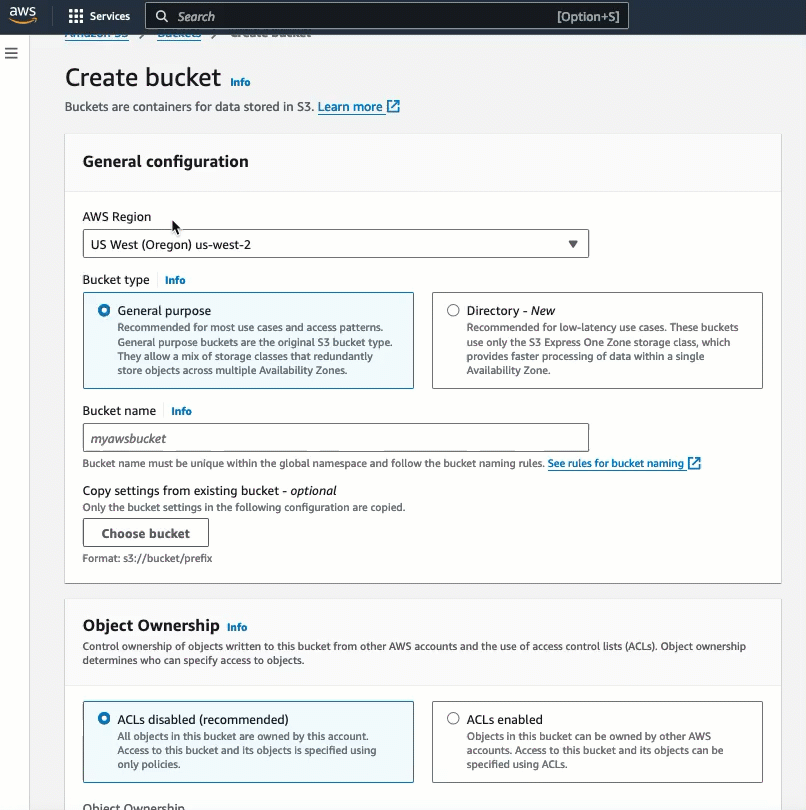Click the 'Copy settings from existing bucket' label
This screenshot has width=806, height=810.
209,491
